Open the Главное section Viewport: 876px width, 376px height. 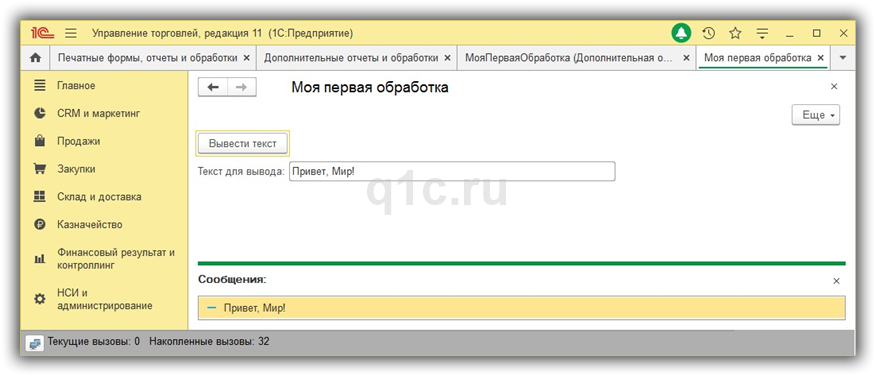(76, 85)
